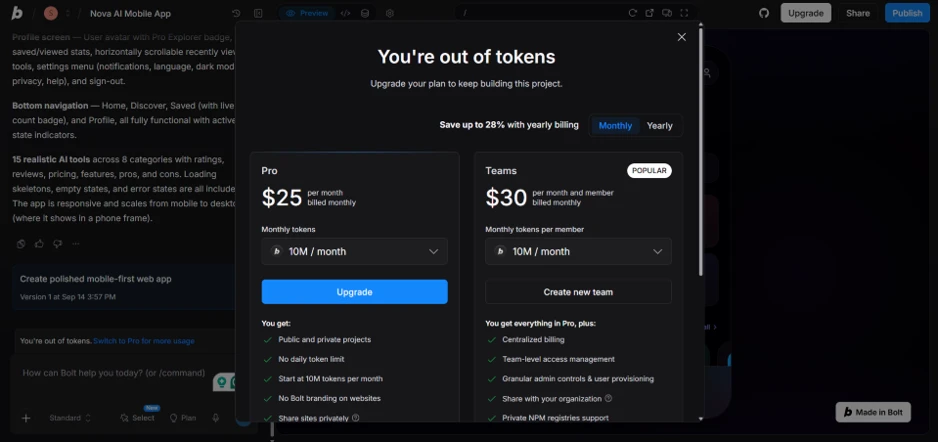Click the thumbs up feedback icon
The width and height of the screenshot is (938, 442).
click(39, 243)
